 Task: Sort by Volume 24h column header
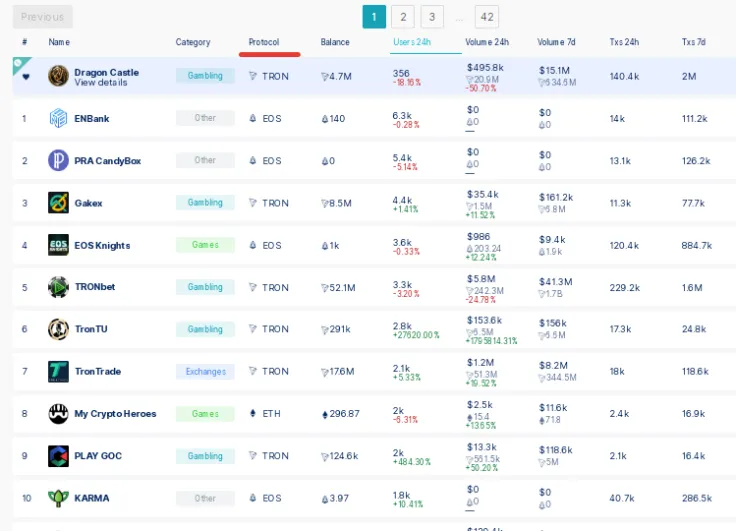(x=487, y=42)
